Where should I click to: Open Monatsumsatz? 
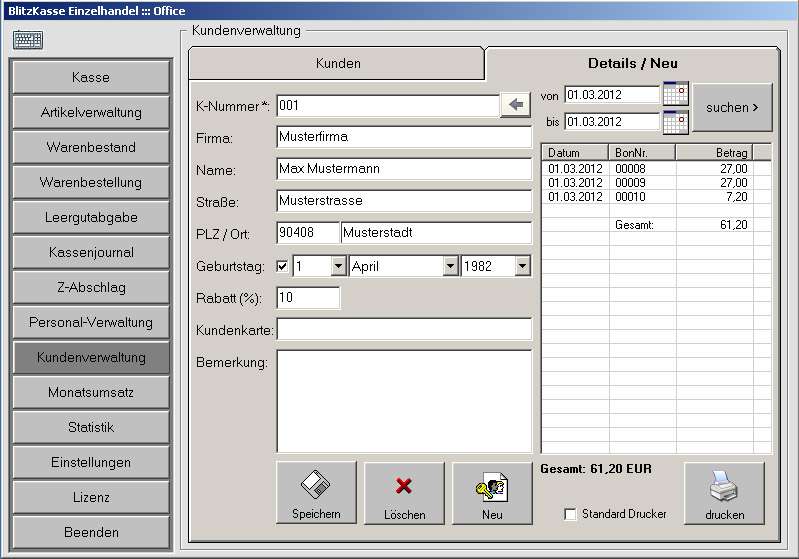coord(91,392)
